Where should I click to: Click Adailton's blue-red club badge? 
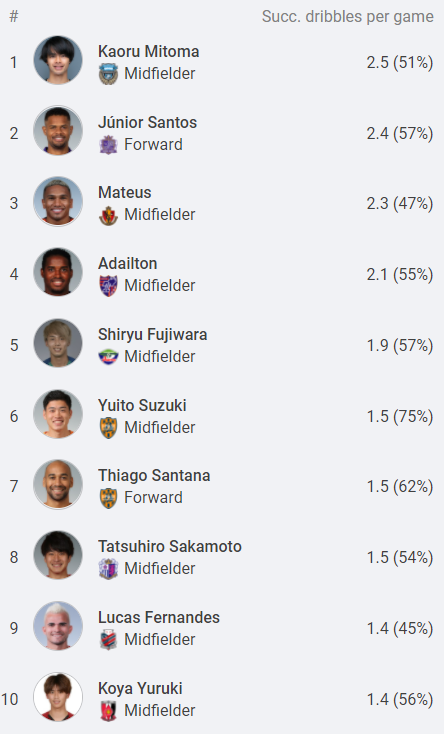pyautogui.click(x=108, y=286)
